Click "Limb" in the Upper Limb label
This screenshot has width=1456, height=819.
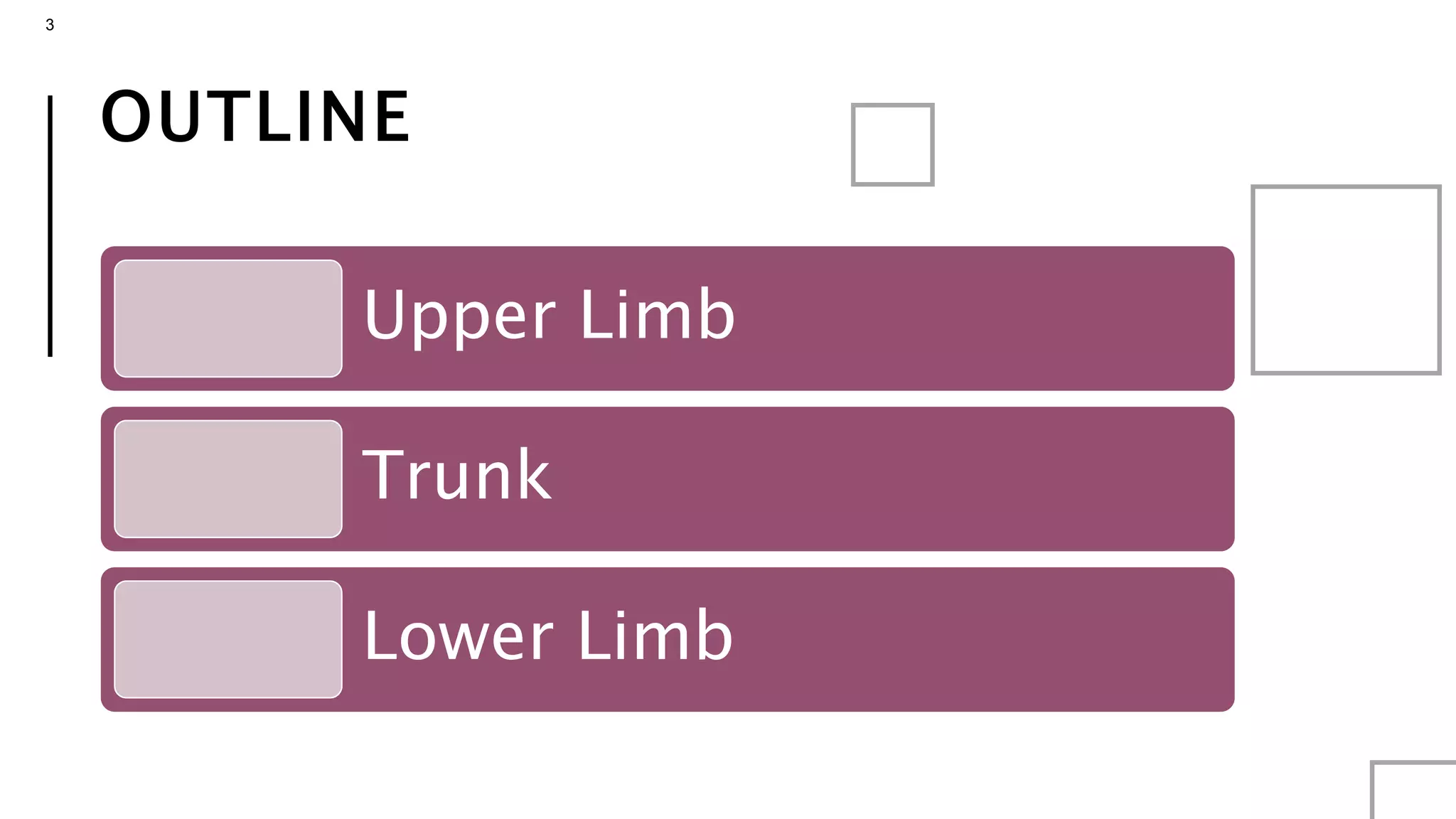(657, 314)
